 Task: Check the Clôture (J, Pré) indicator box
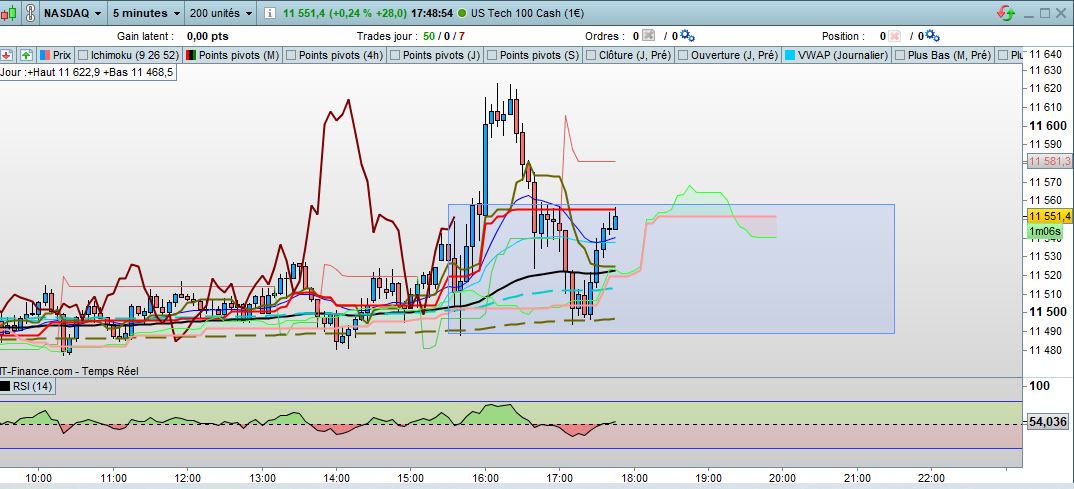pos(590,55)
